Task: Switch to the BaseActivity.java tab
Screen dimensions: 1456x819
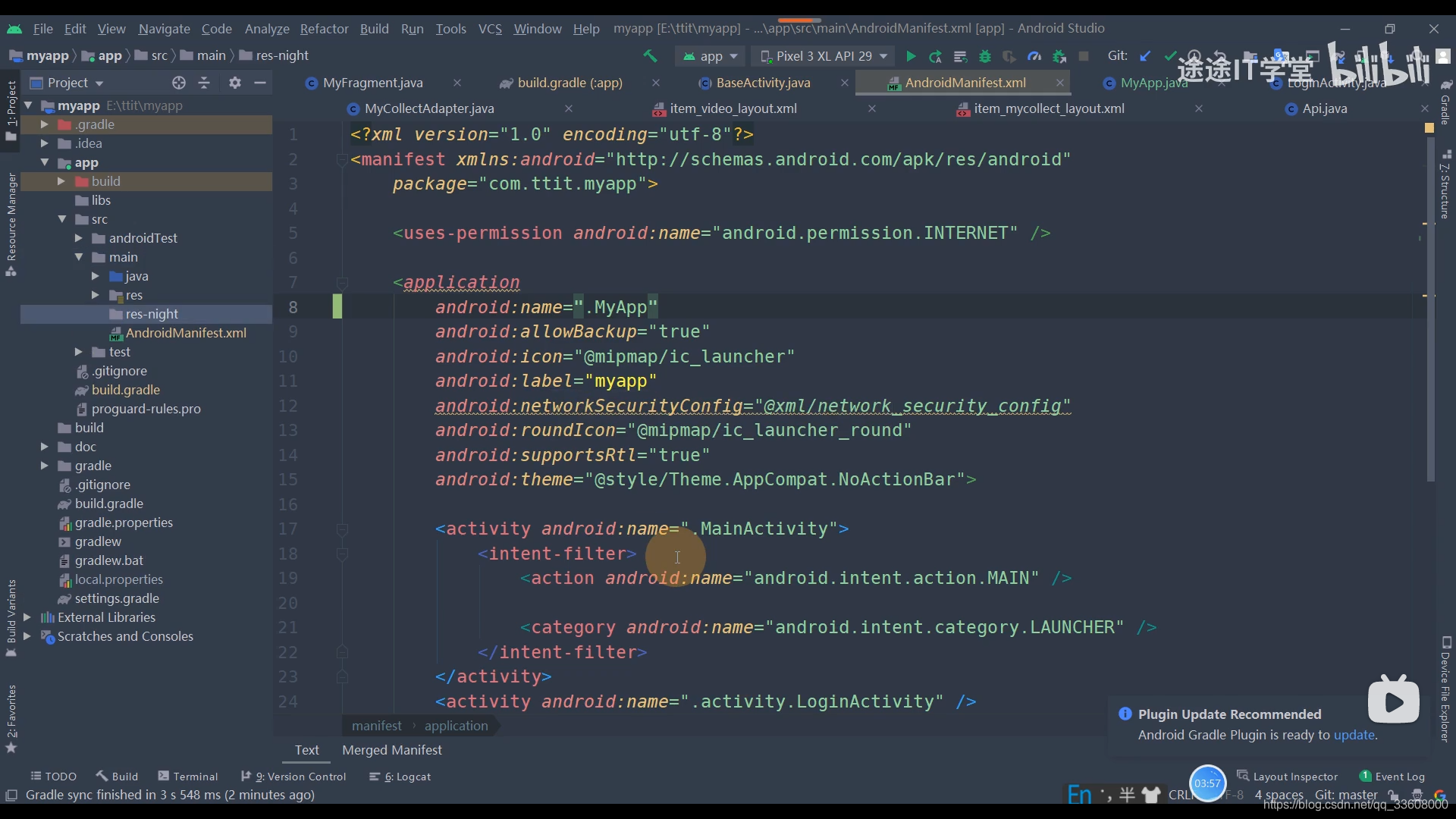Action: point(763,83)
